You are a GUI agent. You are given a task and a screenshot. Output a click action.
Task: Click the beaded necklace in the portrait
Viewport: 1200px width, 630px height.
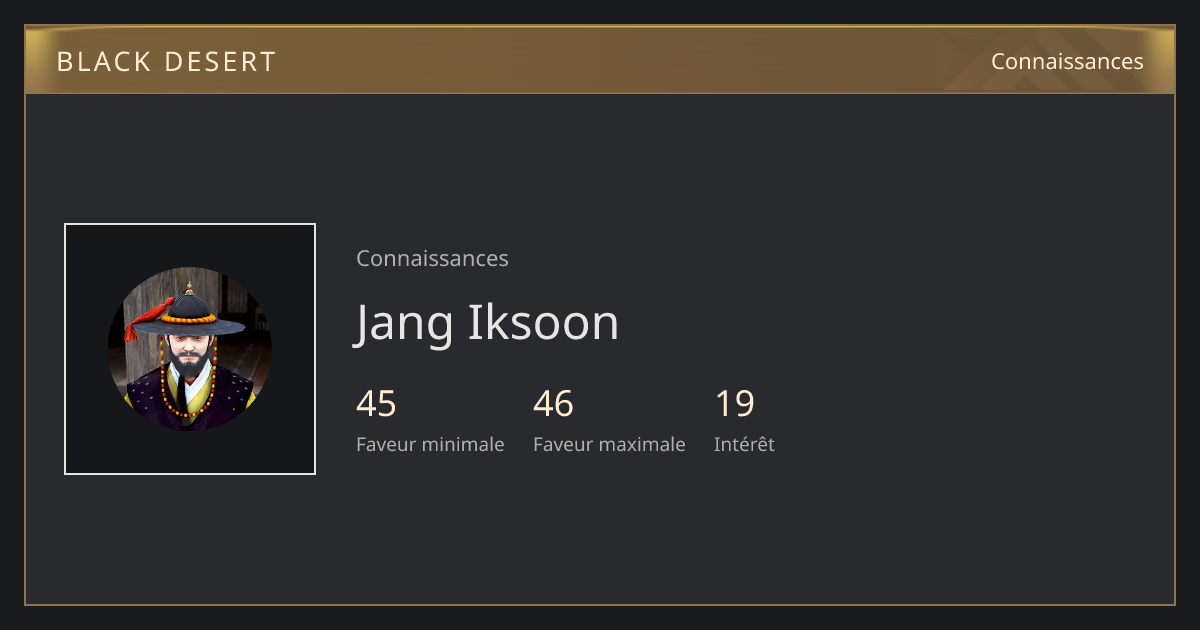tap(187, 388)
